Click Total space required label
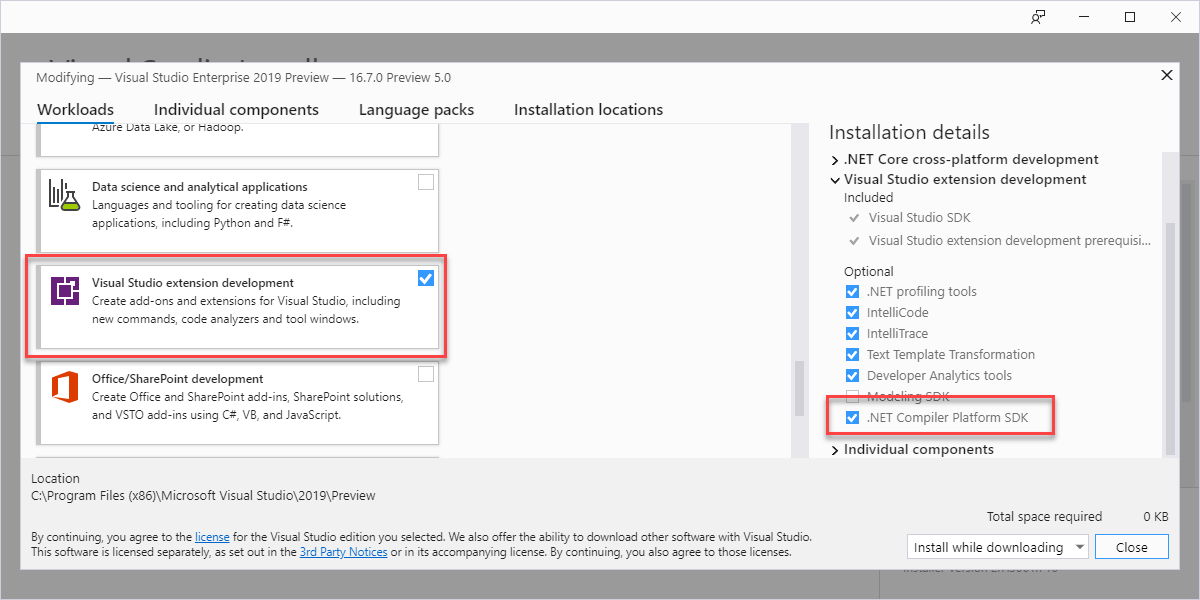1200x600 pixels. [x=1044, y=517]
